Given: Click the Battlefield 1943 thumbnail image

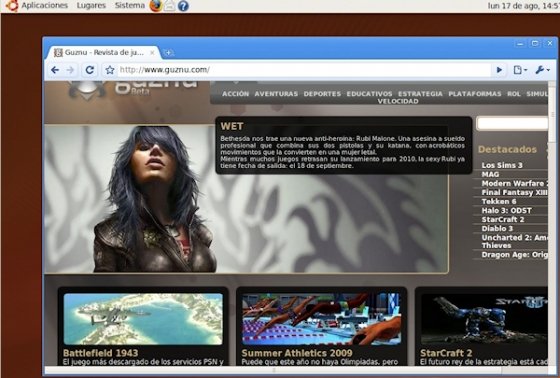Looking at the screenshot, I should 143,319.
